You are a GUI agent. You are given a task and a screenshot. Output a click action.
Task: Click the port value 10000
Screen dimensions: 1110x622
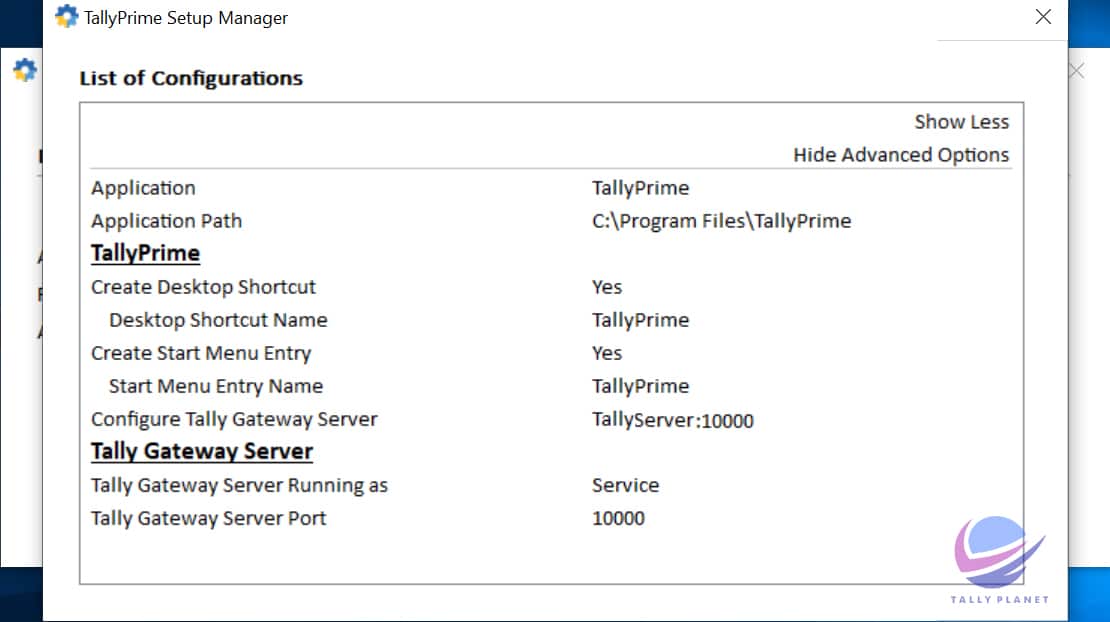(x=618, y=519)
